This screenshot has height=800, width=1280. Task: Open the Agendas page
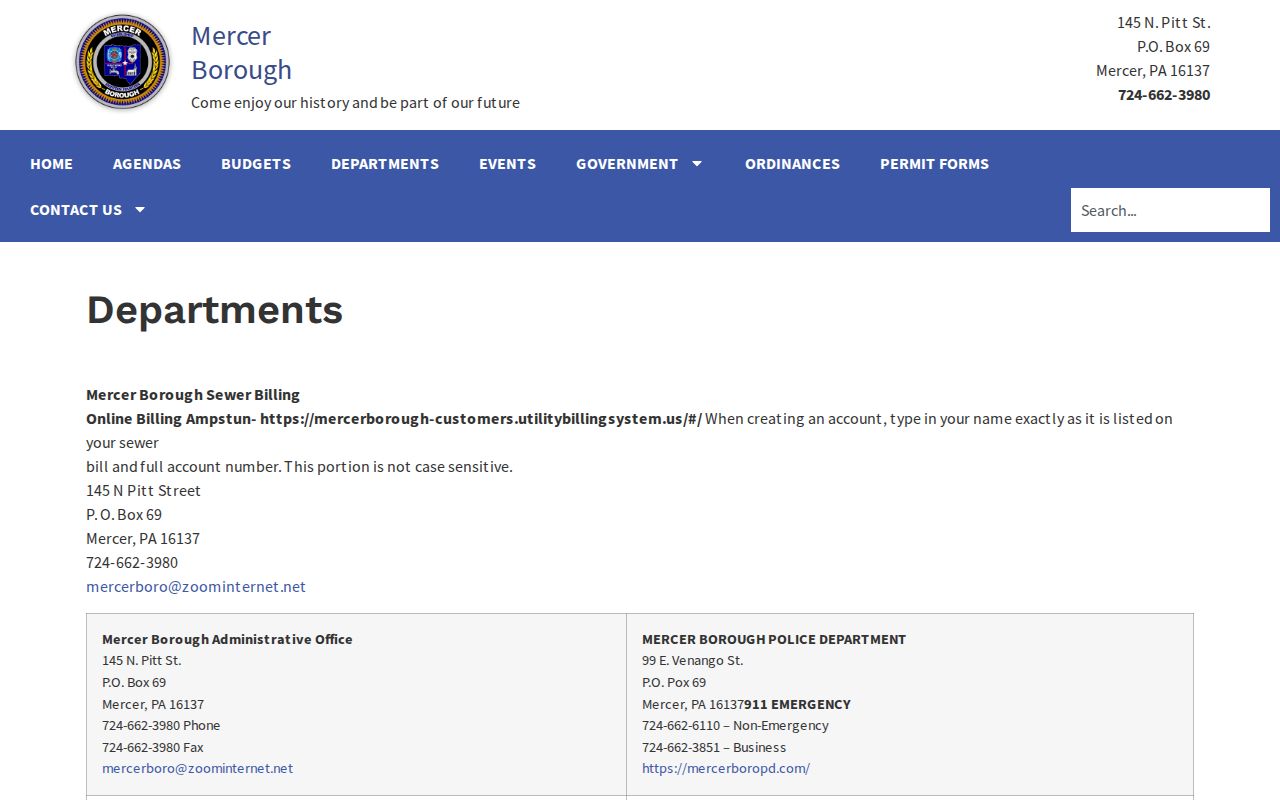click(147, 164)
